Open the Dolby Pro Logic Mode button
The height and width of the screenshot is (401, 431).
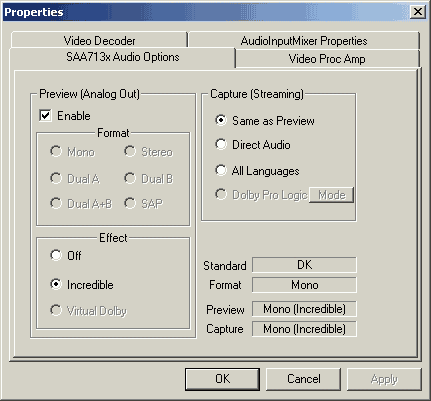pyautogui.click(x=331, y=195)
